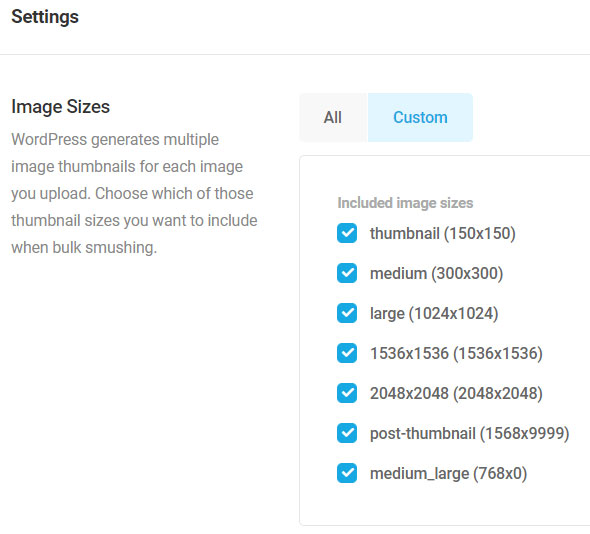Viewport: 590px width, 534px height.
Task: Disable the 2048x2048 size checkbox
Action: (347, 393)
